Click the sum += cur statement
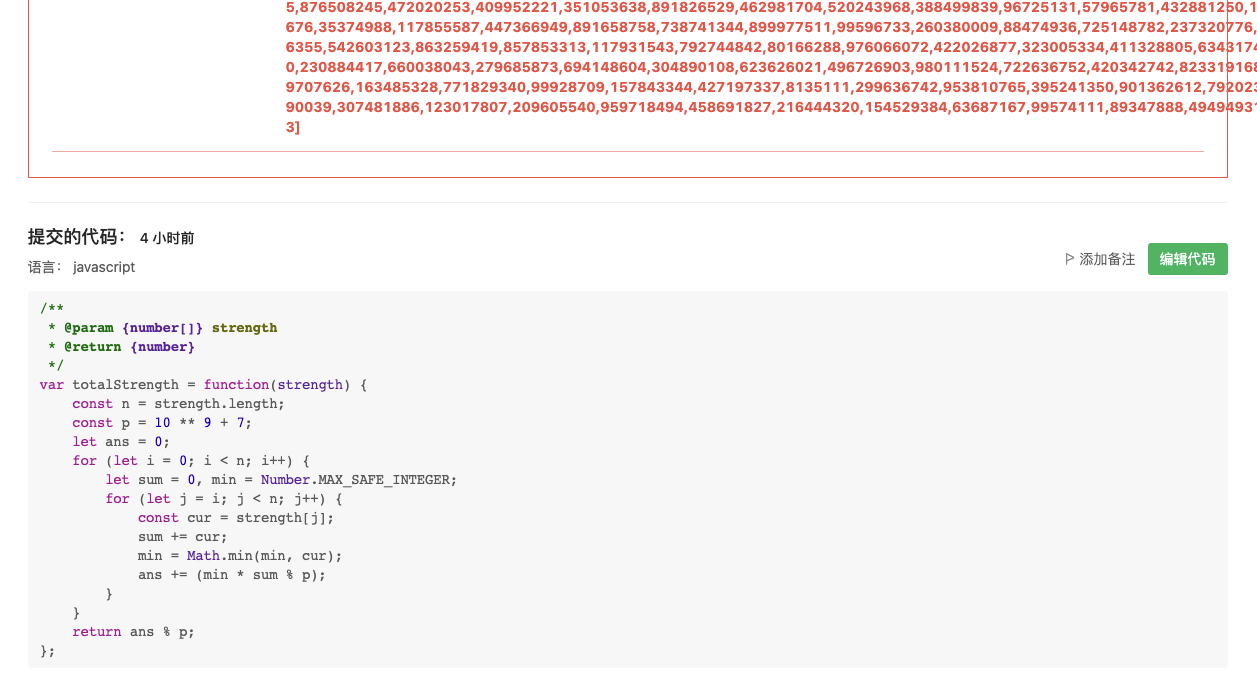Screen dimensions: 1257x688 point(183,536)
